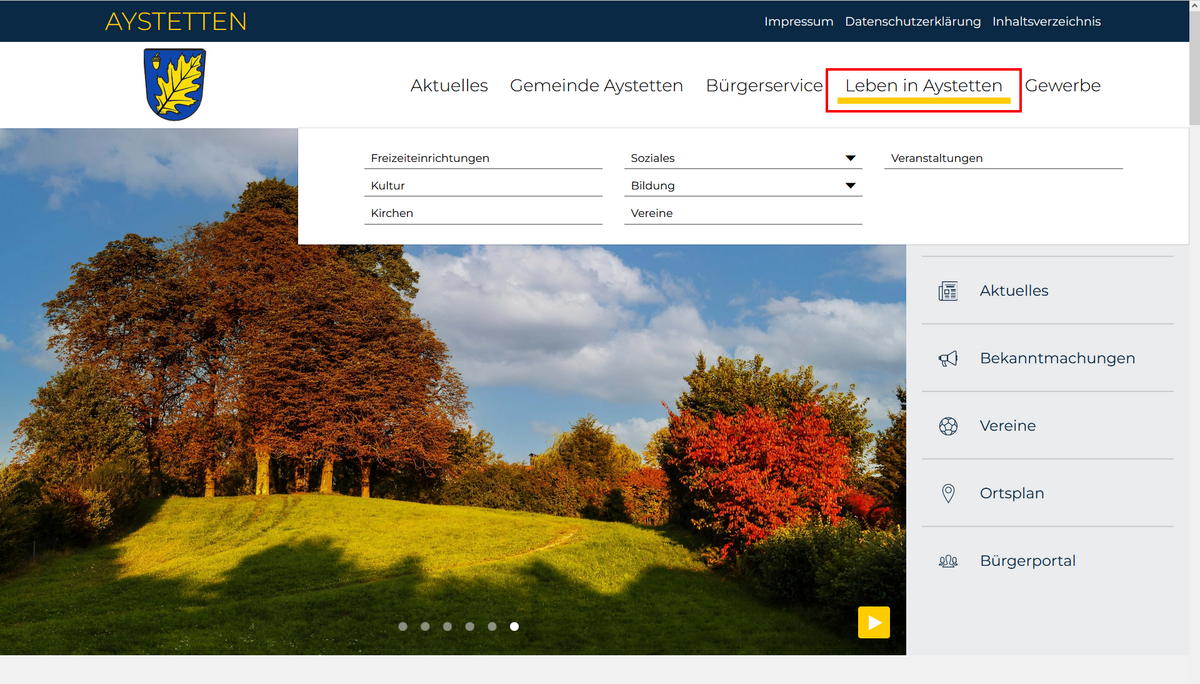Click the AYSTETTEN site title
The width and height of the screenshot is (1200, 684).
[176, 22]
